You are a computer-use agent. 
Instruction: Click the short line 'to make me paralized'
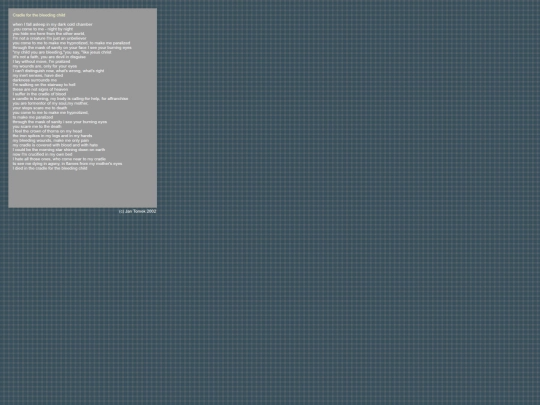[x=33, y=117]
